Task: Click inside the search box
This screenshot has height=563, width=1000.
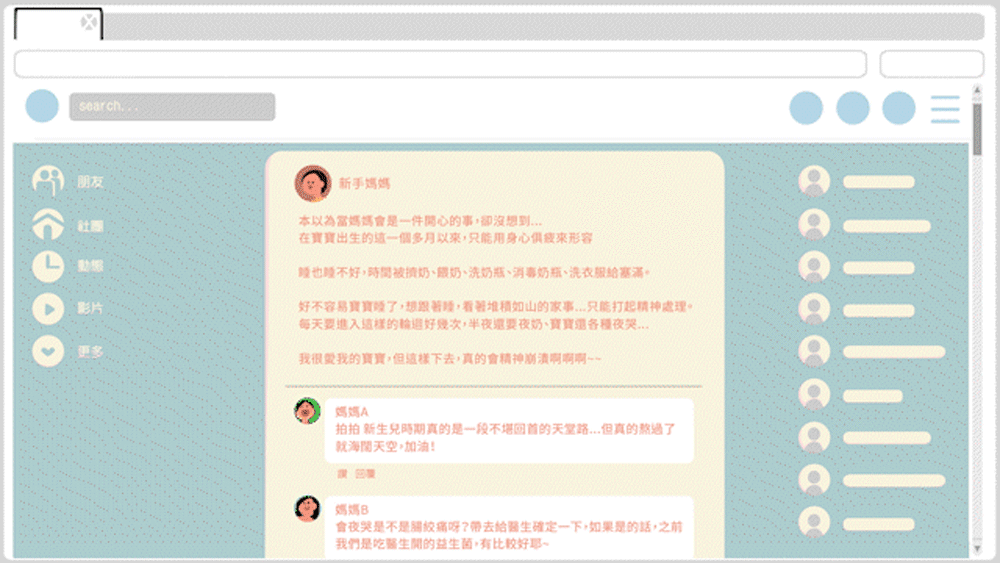Action: click(x=171, y=107)
